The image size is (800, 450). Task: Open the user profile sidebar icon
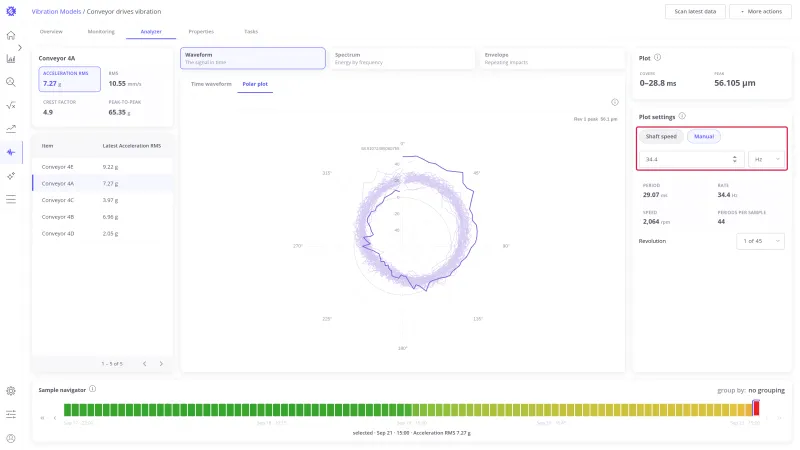[x=11, y=438]
